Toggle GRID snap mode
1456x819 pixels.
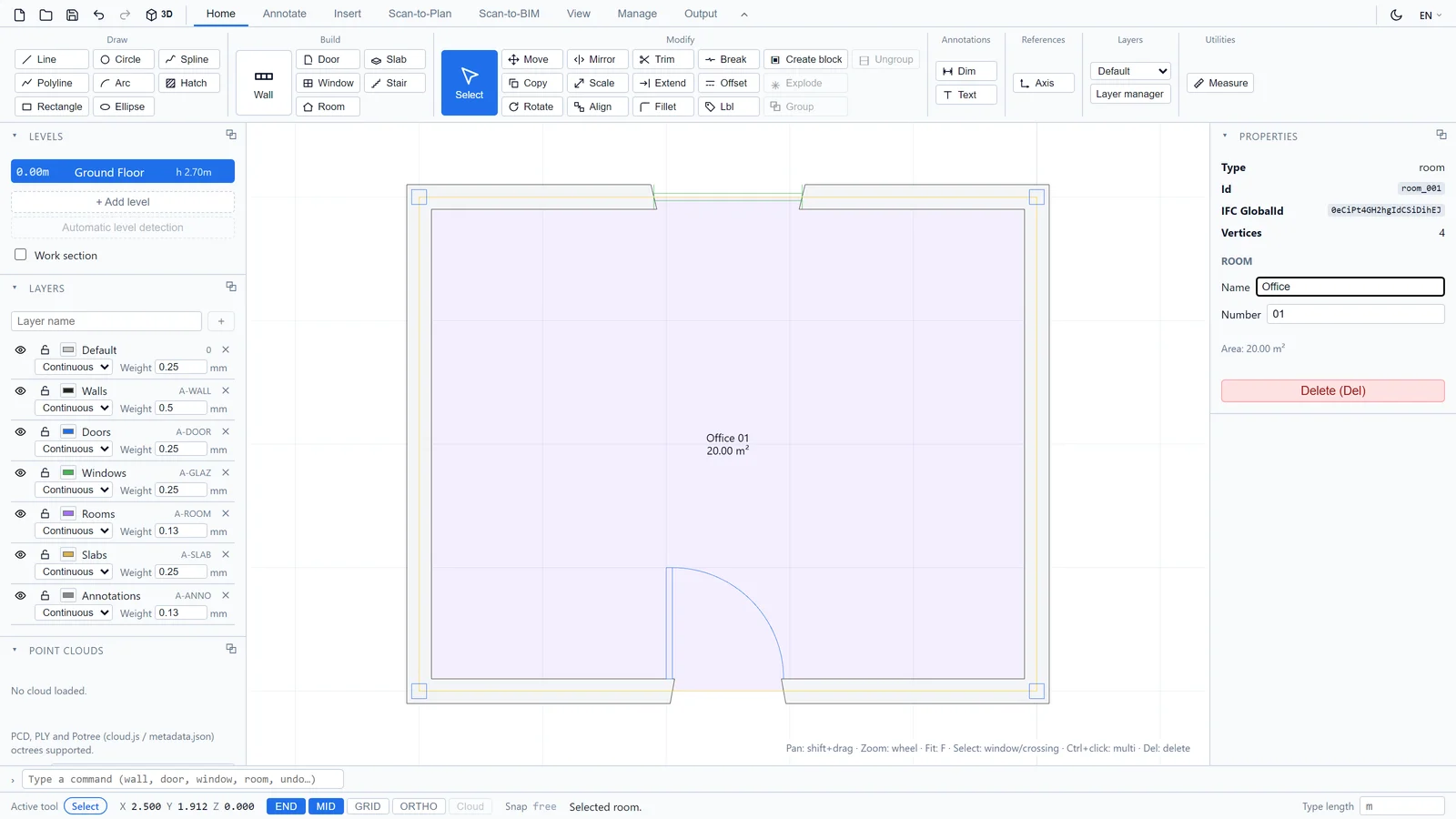coord(368,806)
